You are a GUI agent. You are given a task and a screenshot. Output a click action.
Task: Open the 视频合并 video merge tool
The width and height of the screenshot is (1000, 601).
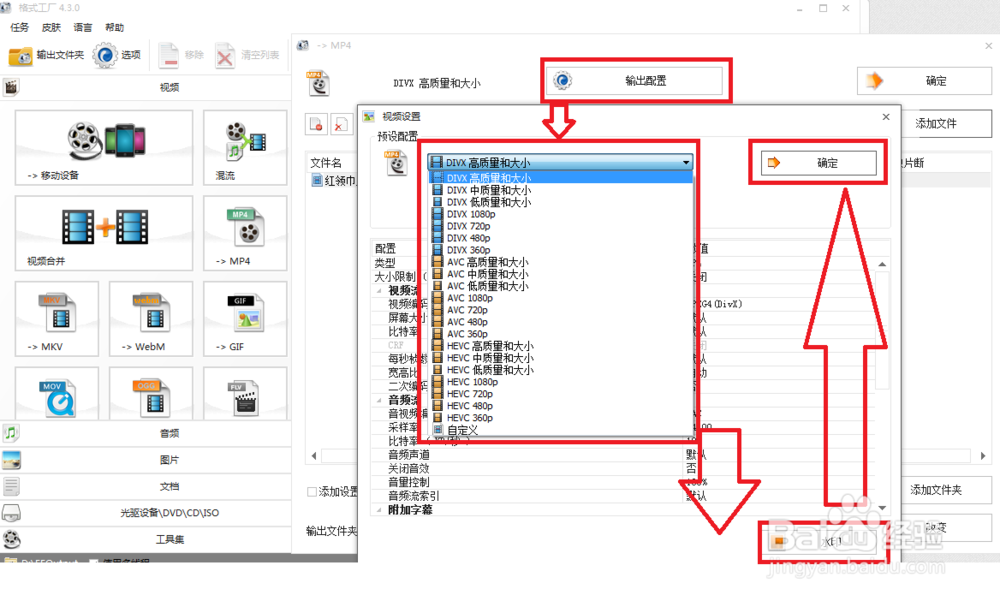104,232
